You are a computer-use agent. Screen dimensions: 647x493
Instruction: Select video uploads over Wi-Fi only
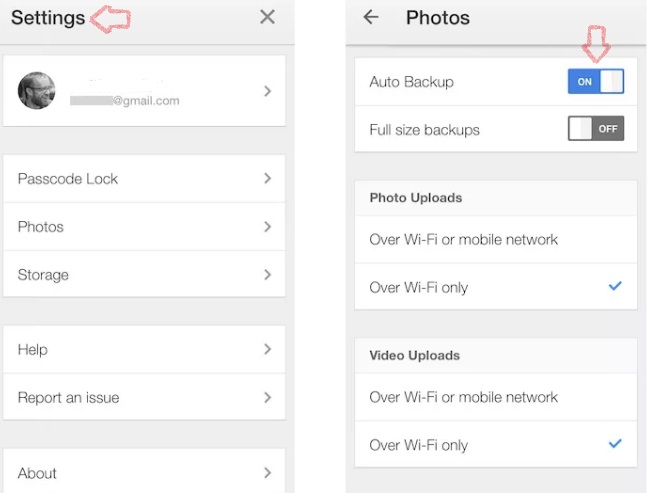point(419,445)
